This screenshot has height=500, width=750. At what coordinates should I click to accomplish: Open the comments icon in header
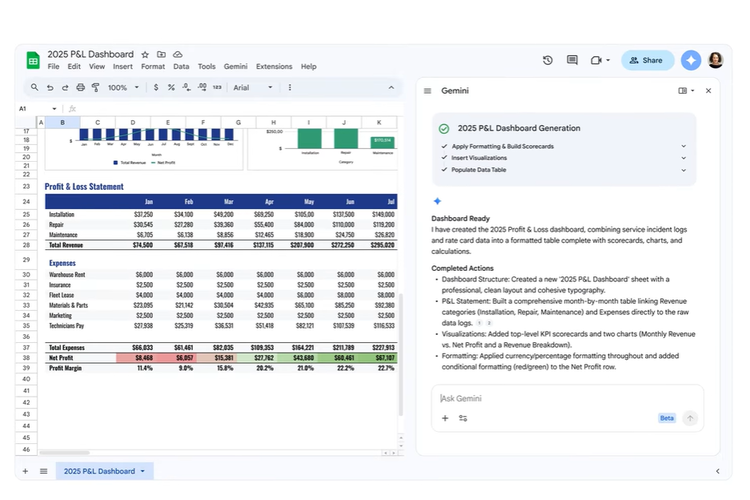(x=572, y=60)
